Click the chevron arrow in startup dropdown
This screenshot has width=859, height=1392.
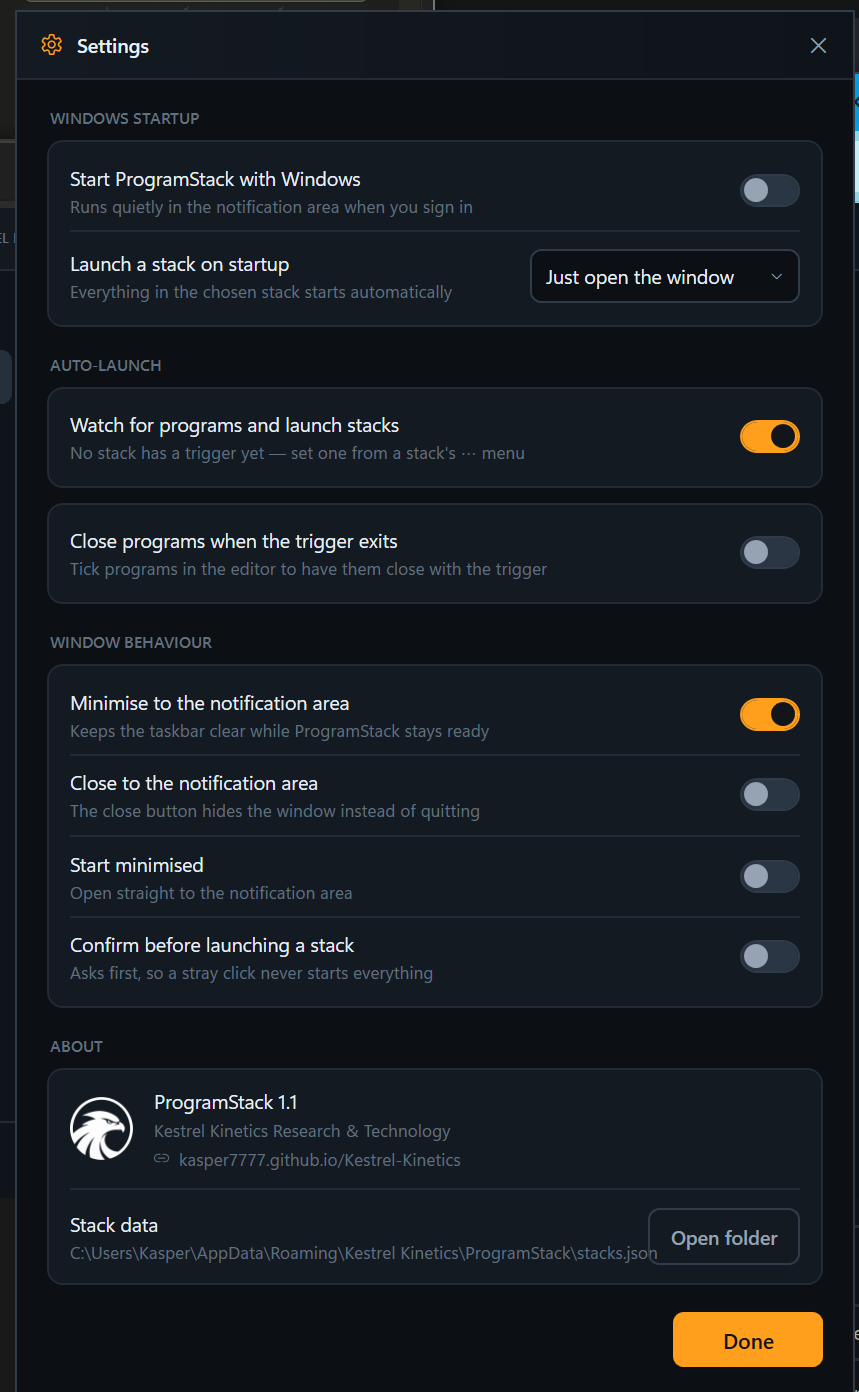776,277
